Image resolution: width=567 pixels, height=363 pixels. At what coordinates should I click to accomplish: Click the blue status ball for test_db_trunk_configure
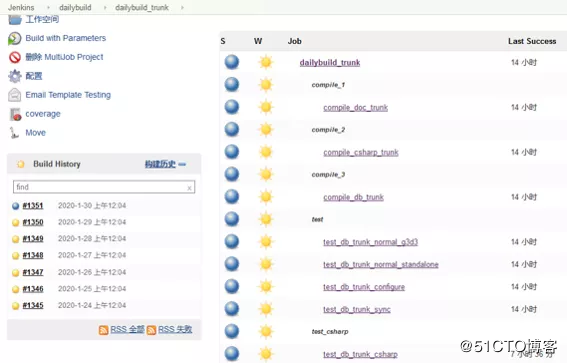pos(232,287)
